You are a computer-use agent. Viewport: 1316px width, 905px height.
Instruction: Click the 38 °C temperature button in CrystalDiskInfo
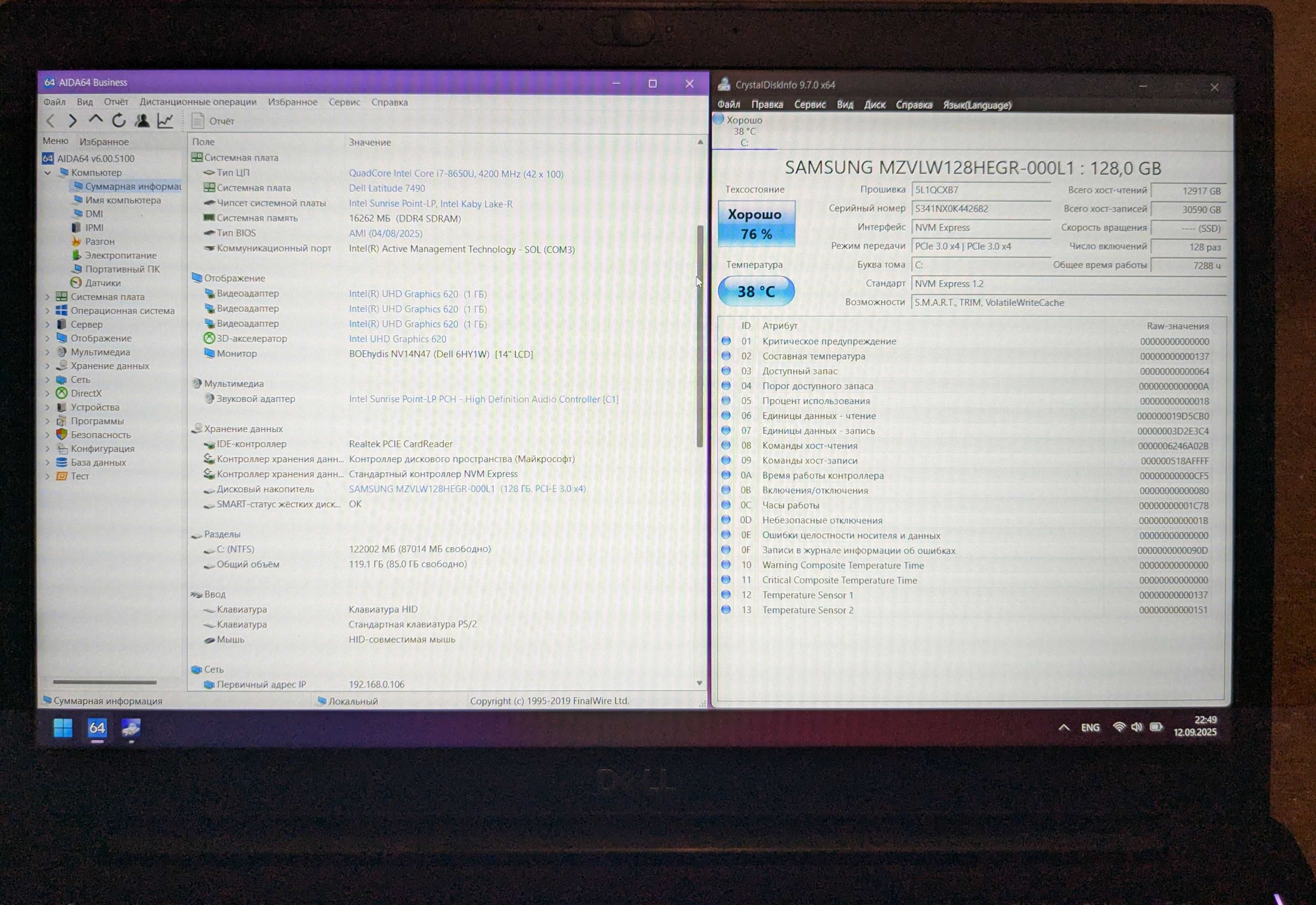756,291
